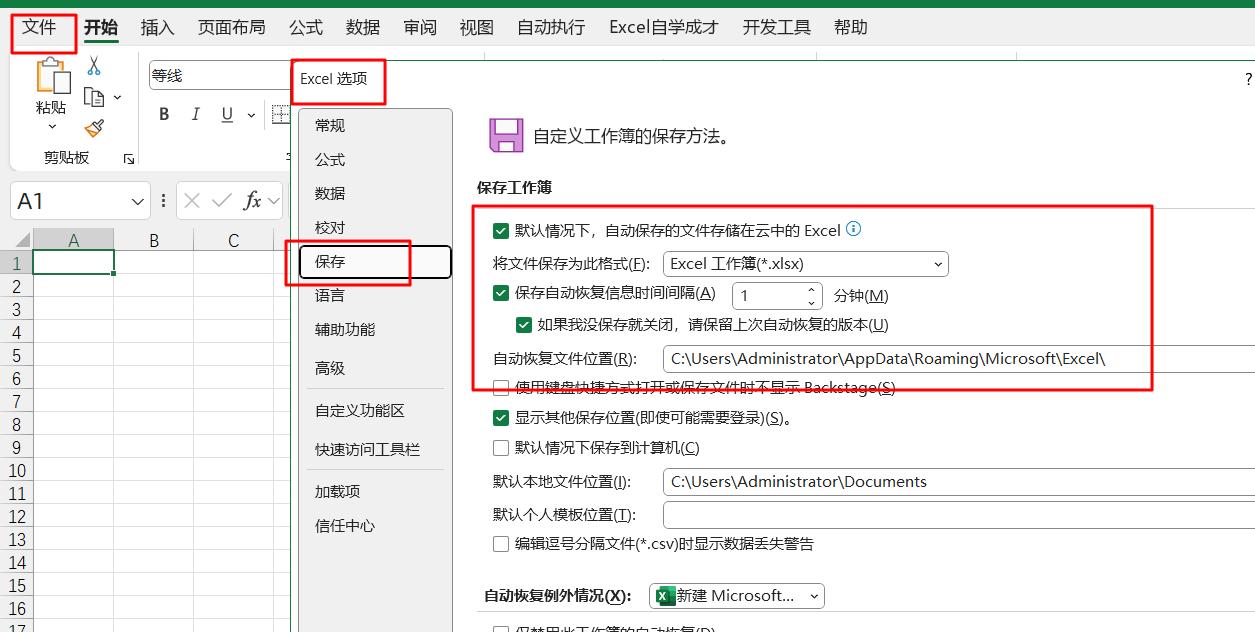This screenshot has height=632, width=1255.
Task: Increase autorecover minutes with up arrow
Action: tap(812, 290)
